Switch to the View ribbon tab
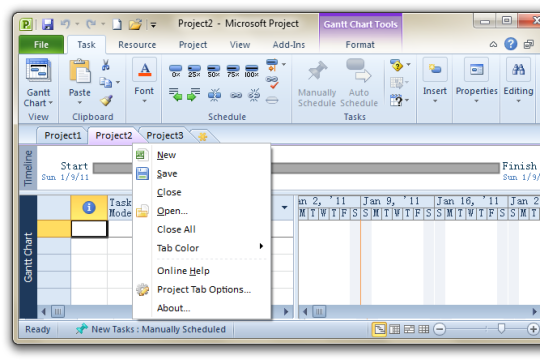This screenshot has width=540, height=364. 240,45
